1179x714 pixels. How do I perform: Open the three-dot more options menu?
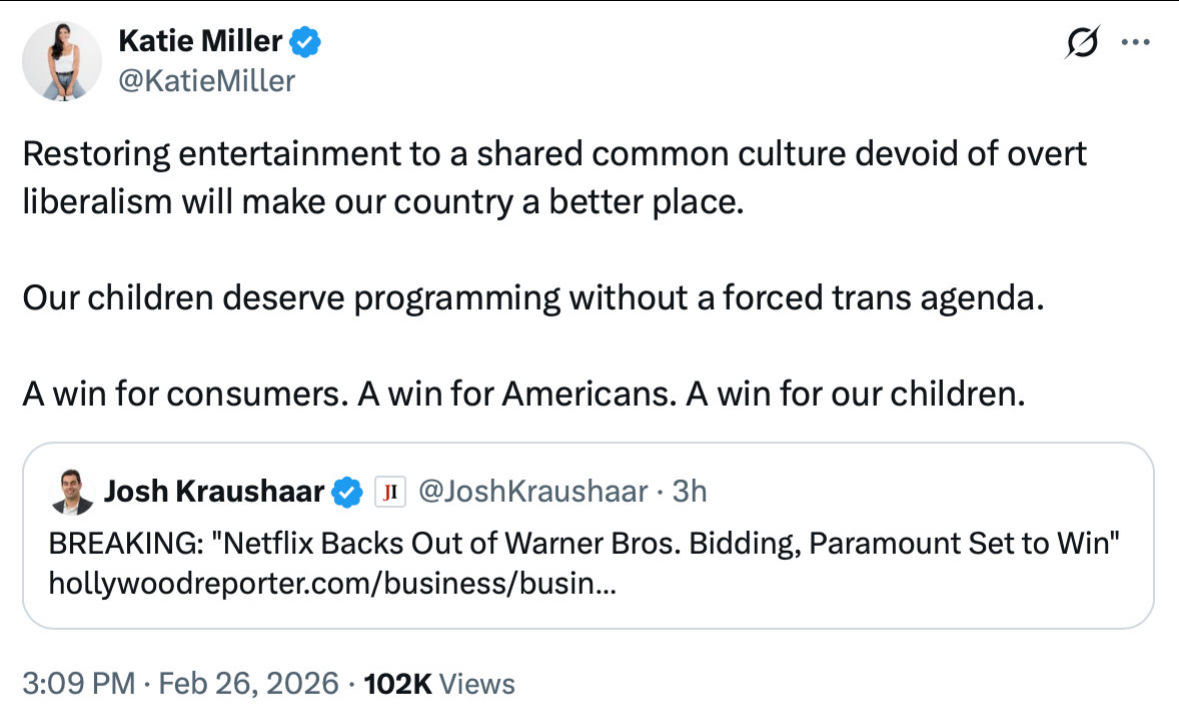point(1135,43)
